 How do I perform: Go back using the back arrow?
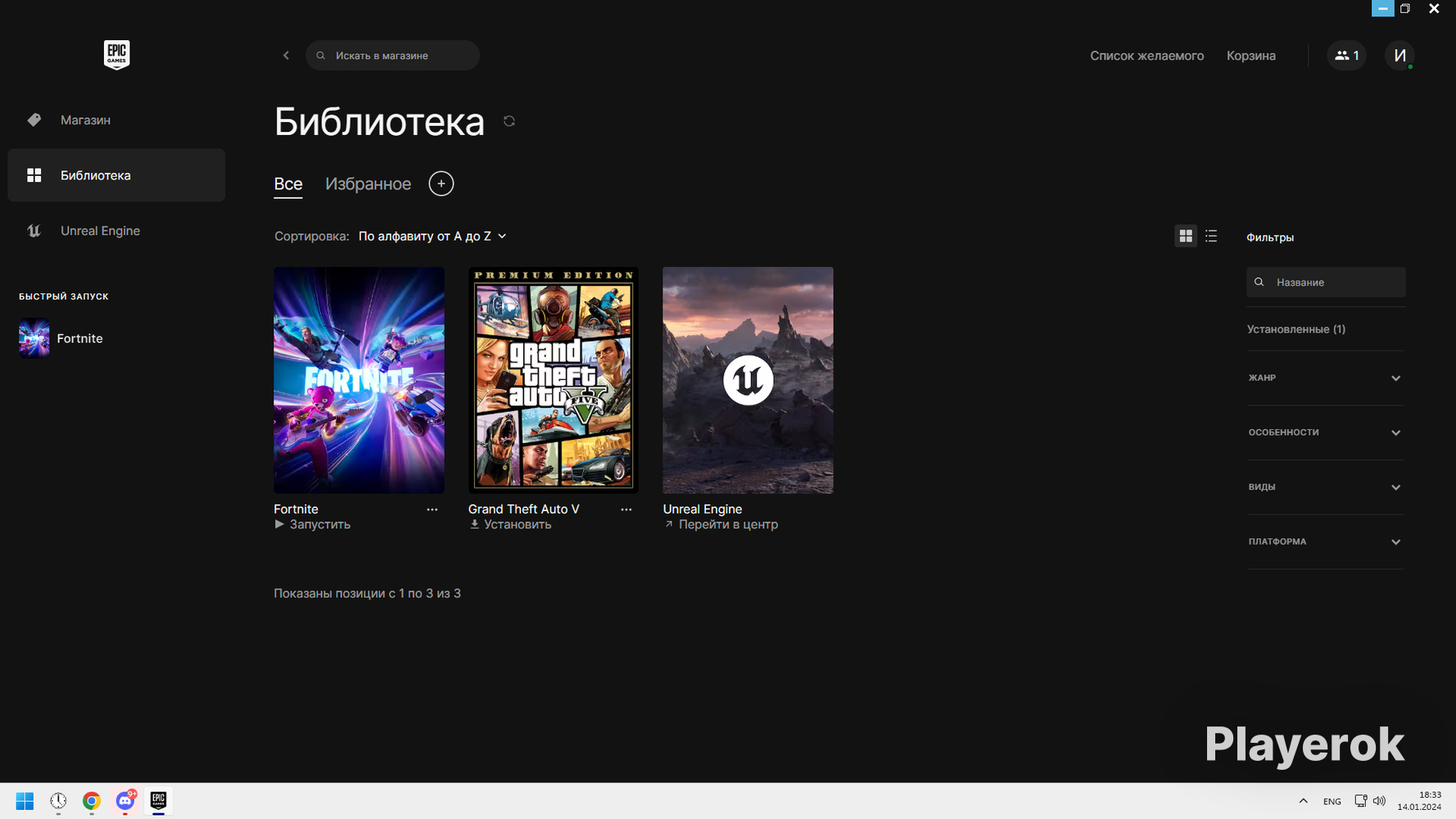click(286, 56)
